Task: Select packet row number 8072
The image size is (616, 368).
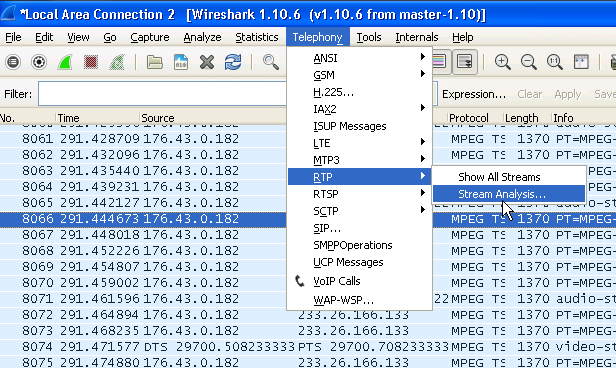Action: click(308, 315)
